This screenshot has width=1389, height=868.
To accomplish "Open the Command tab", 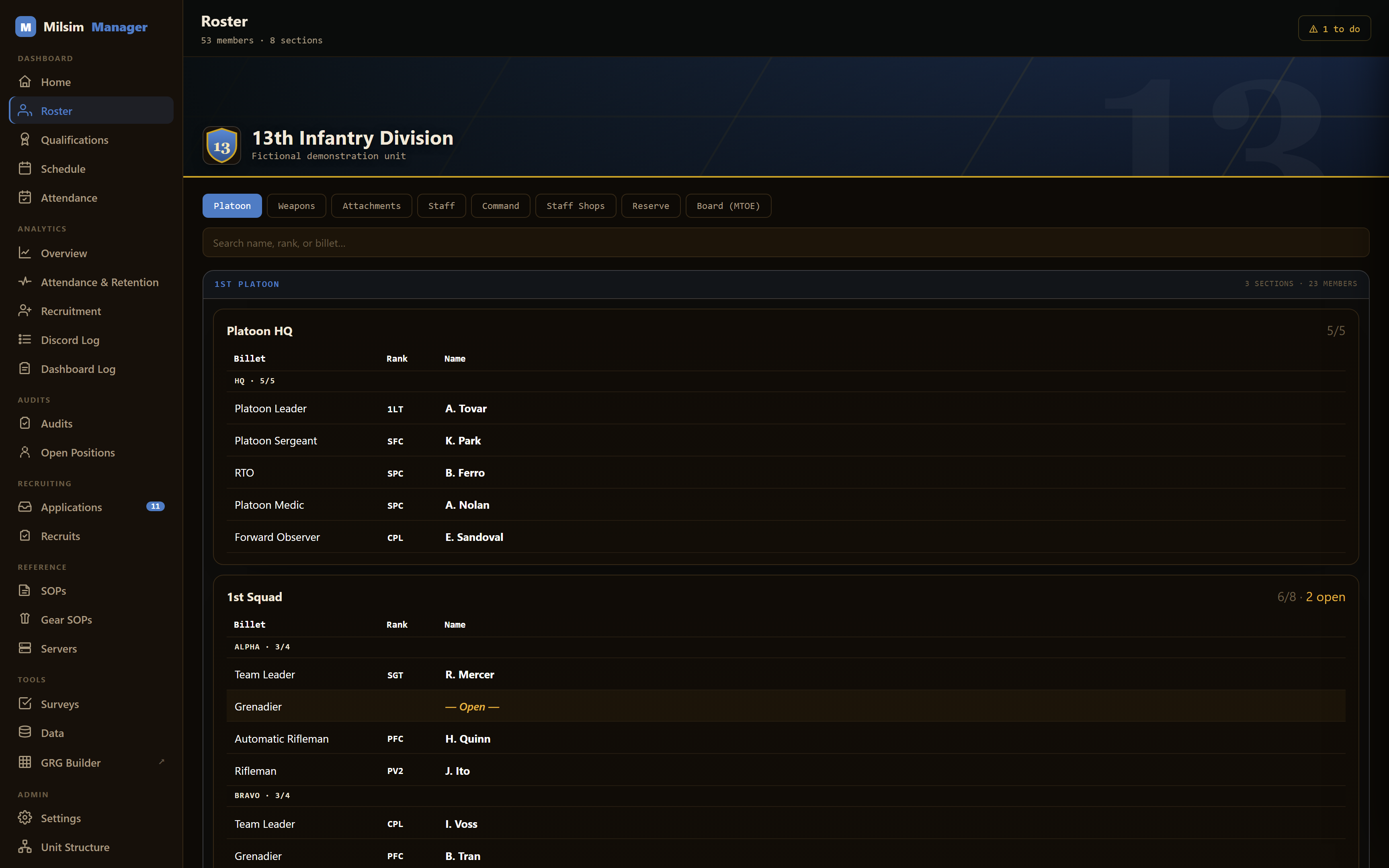I will pos(500,205).
